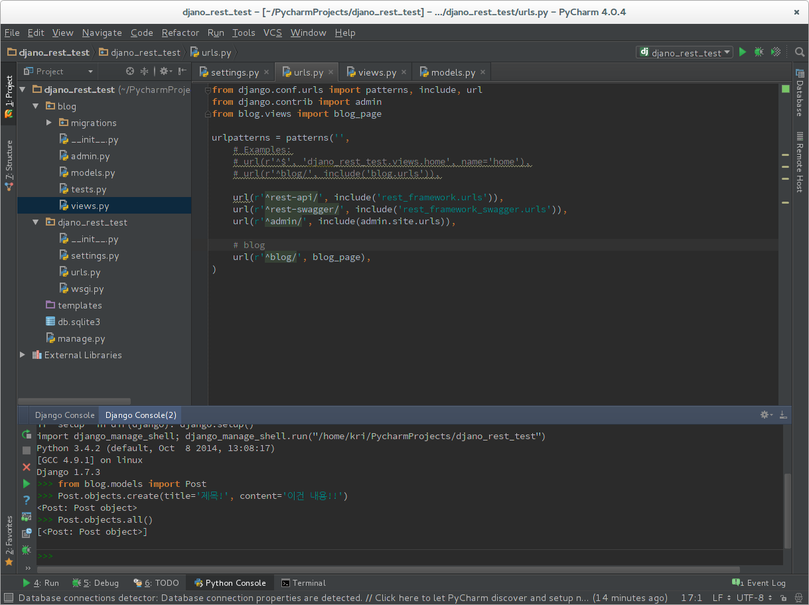Screen dimensions: 809x605
Task: Open the Structure tool window
Action: coord(9,166)
